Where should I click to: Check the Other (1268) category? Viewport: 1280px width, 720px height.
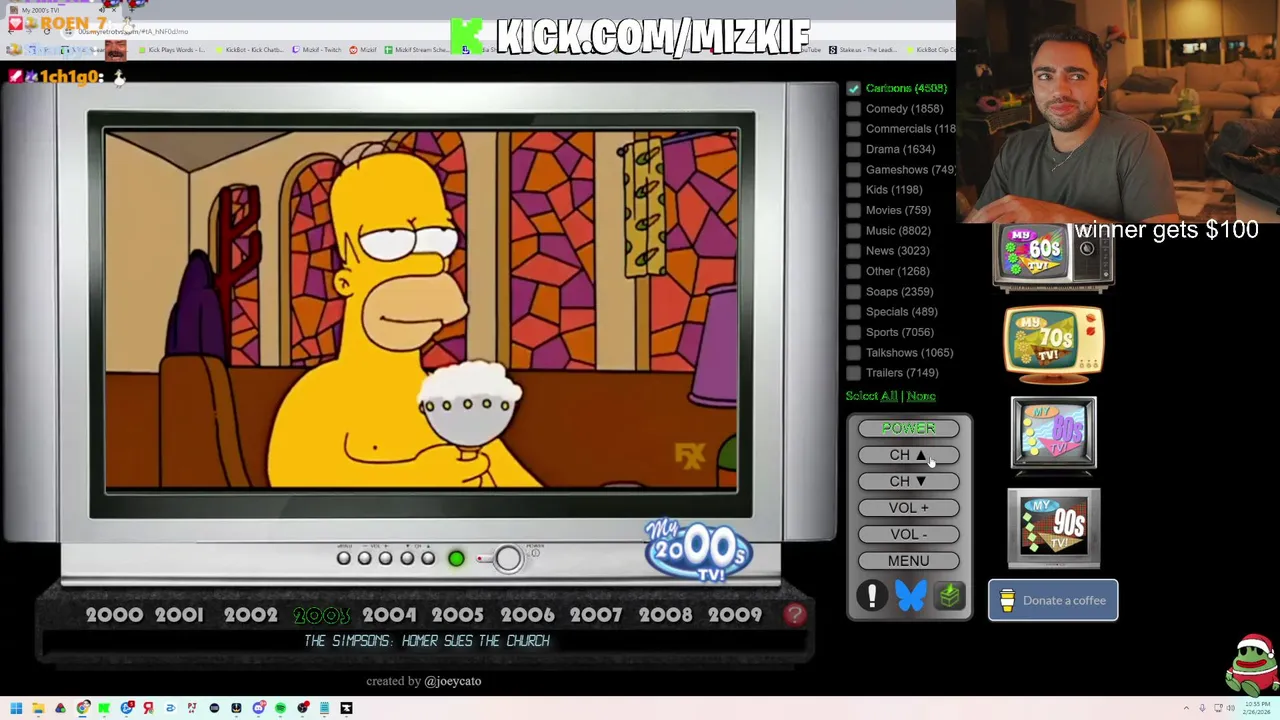[853, 271]
